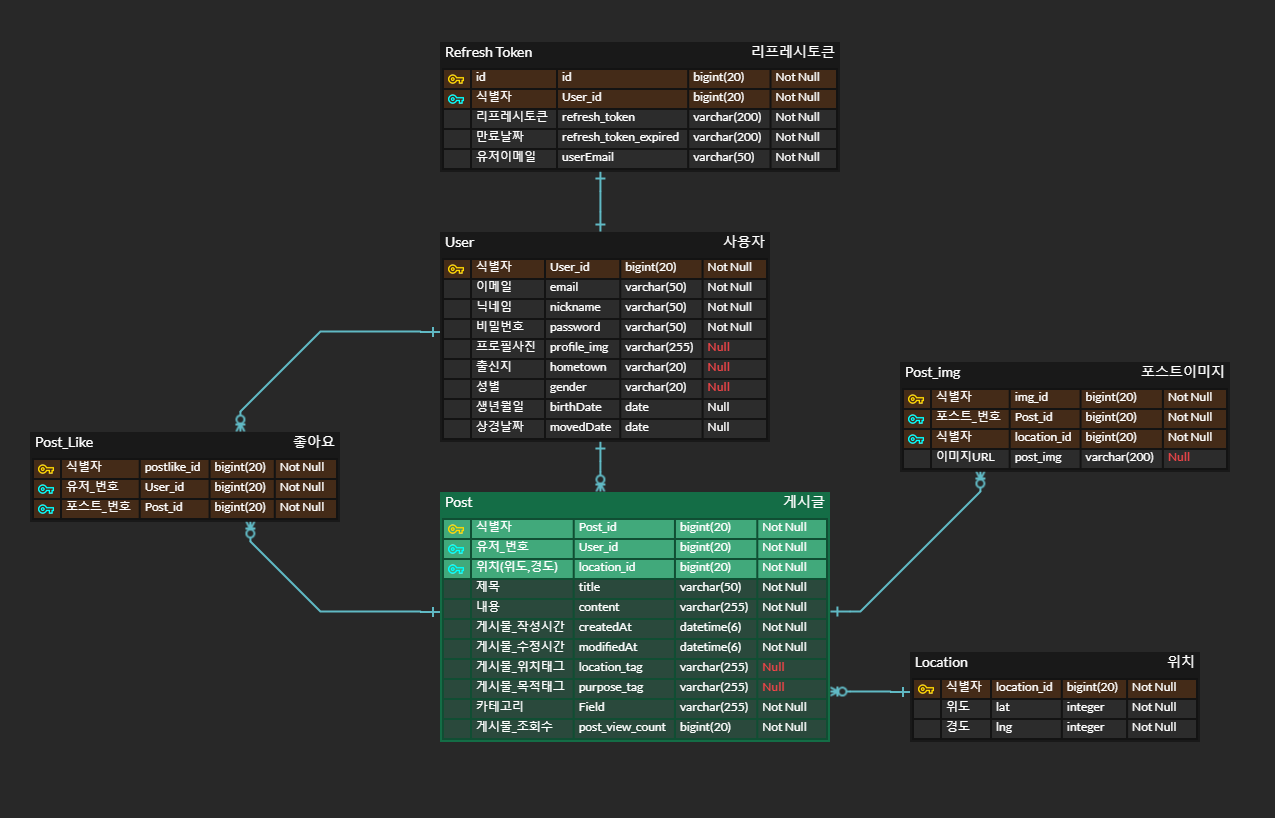Select the primary key icon in User table

[456, 268]
